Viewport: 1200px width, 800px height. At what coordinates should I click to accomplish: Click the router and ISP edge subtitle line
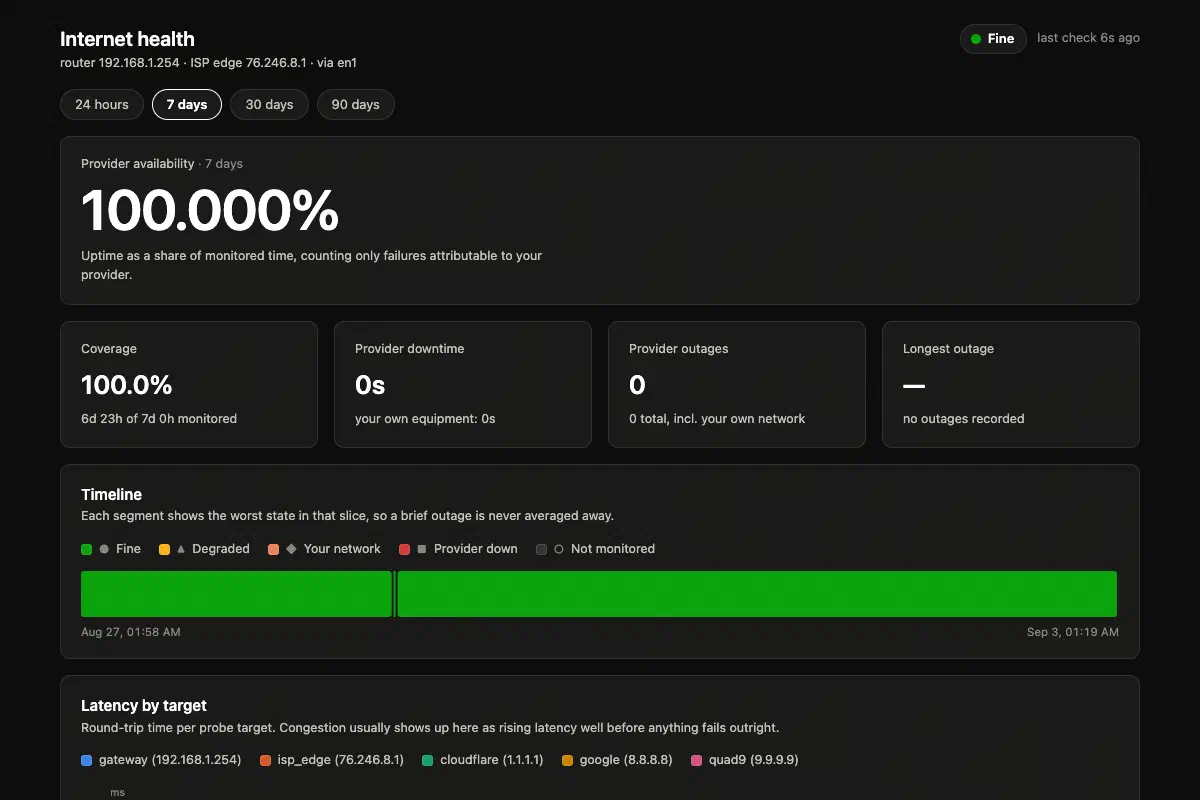click(x=209, y=63)
